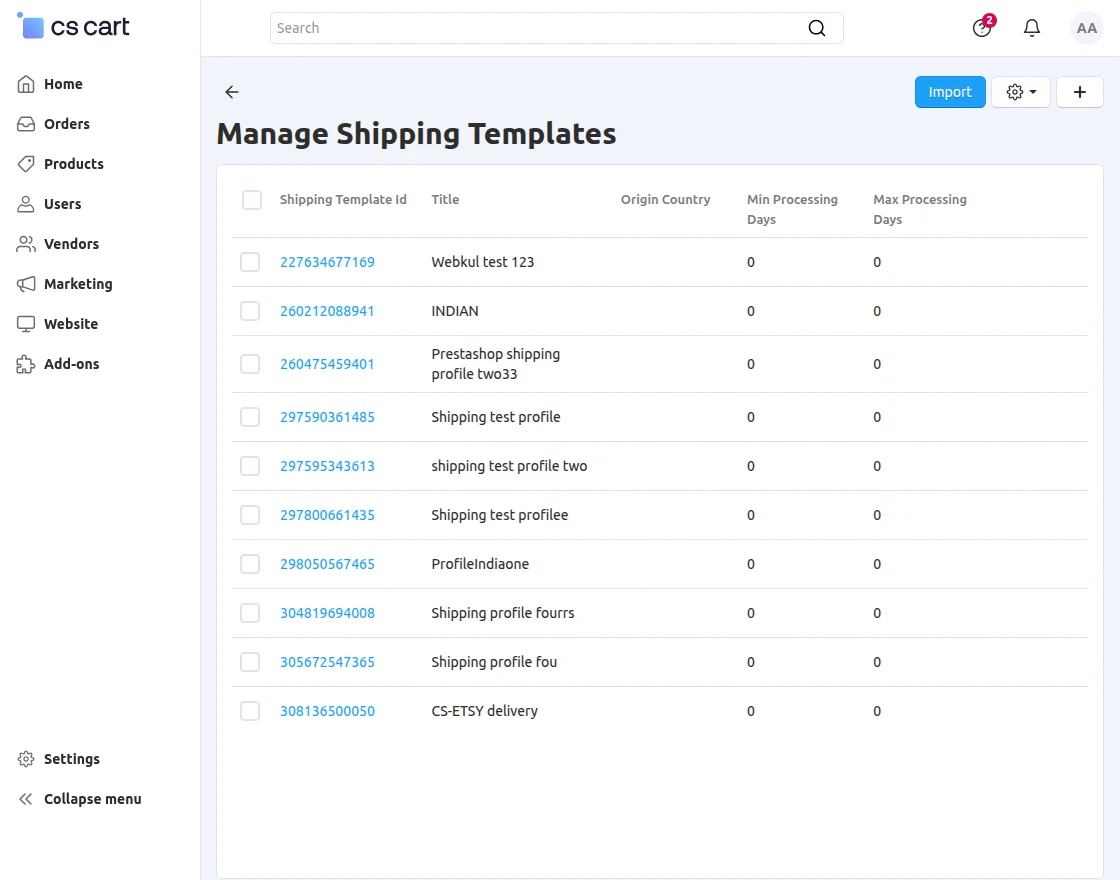Open template 308136500050
The width and height of the screenshot is (1120, 880).
click(x=327, y=711)
